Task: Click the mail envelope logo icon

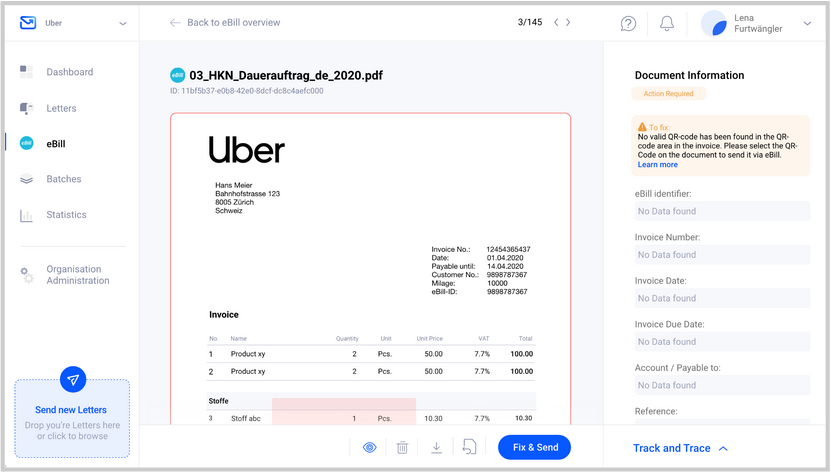Action: pyautogui.click(x=28, y=22)
